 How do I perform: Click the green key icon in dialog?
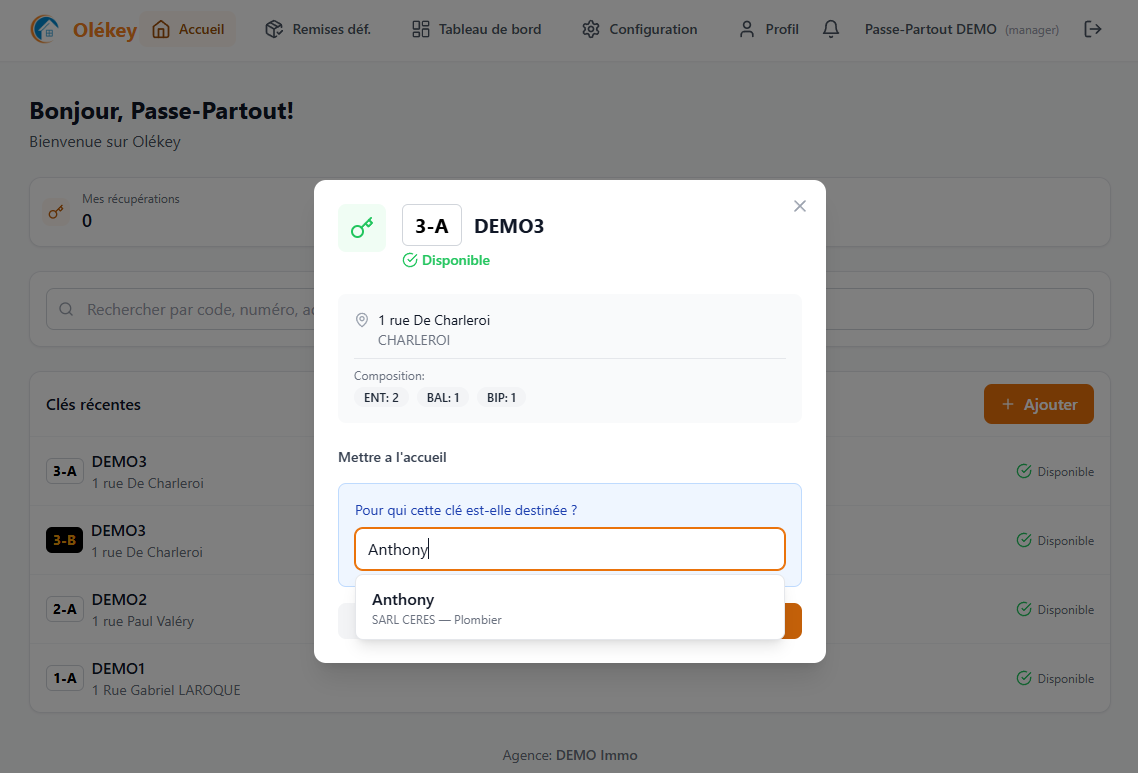(361, 228)
